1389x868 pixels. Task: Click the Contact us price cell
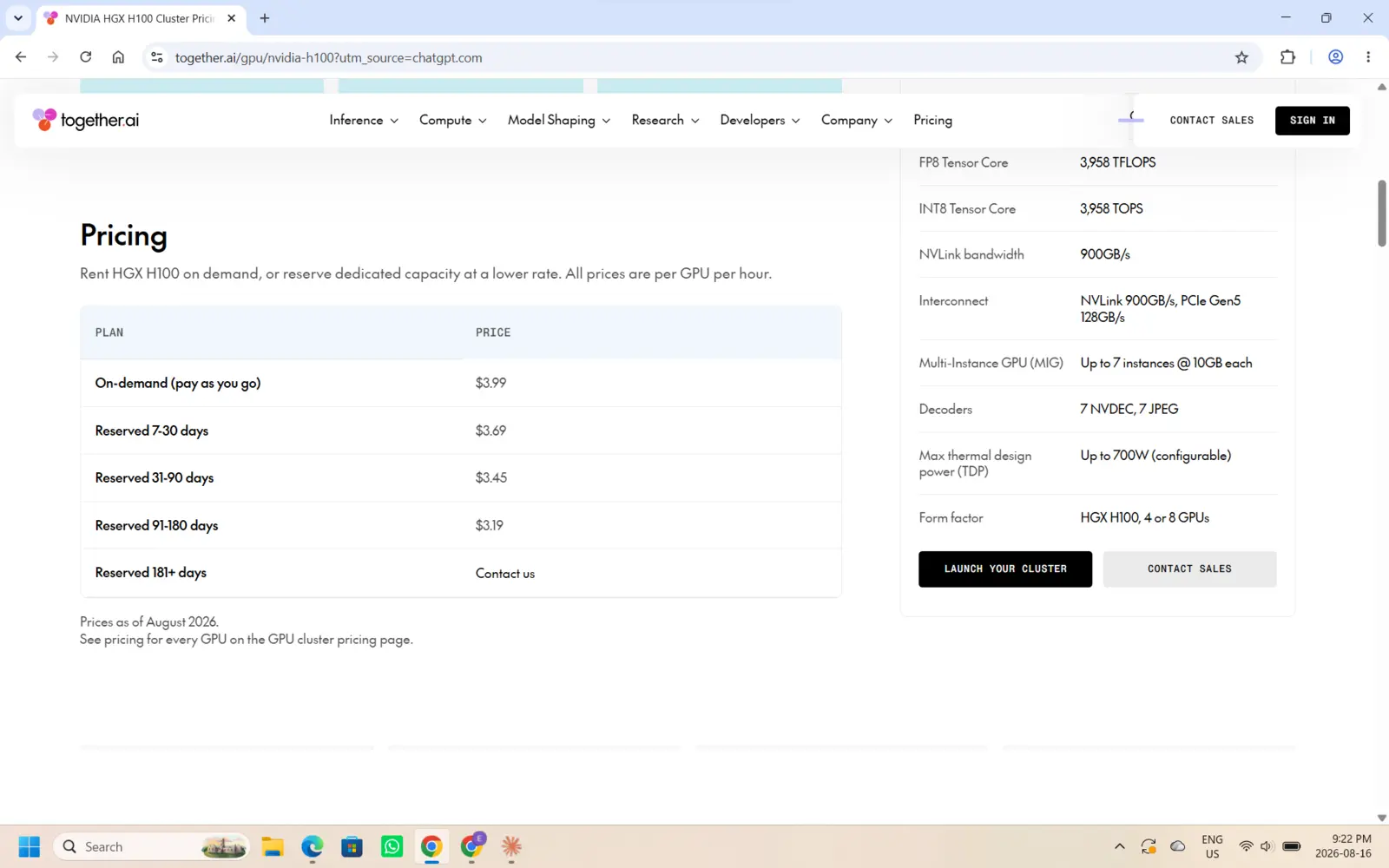pos(505,573)
